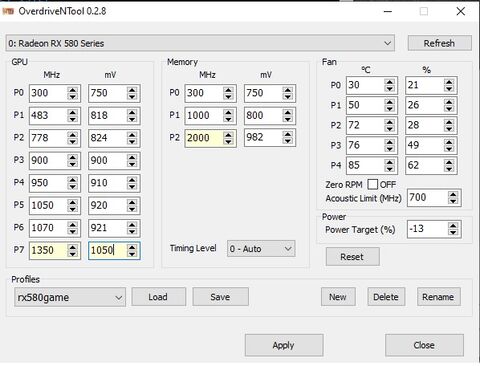Increase Memory P0 mV with up arrow
480x366 pixels.
(x=288, y=89)
